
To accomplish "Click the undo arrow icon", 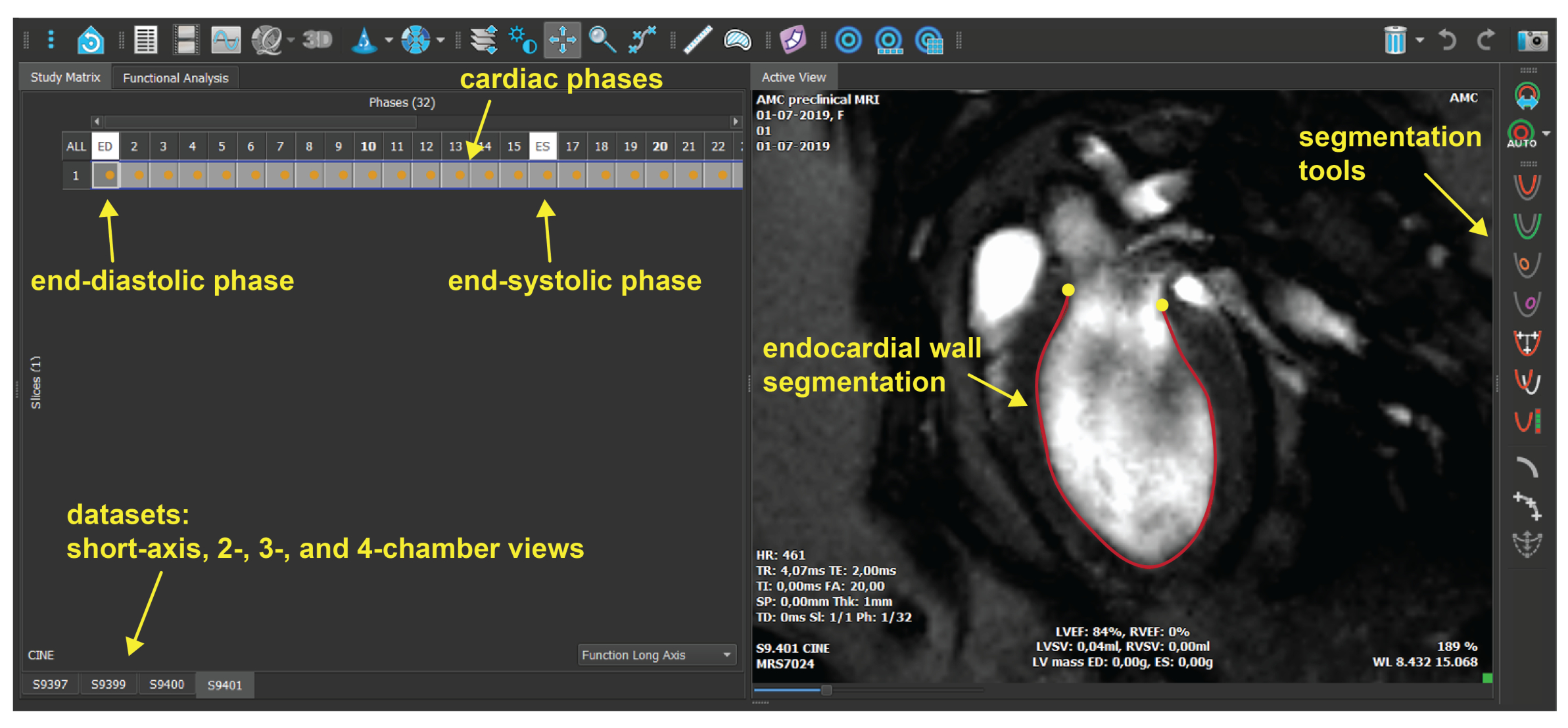I will tap(1447, 41).
